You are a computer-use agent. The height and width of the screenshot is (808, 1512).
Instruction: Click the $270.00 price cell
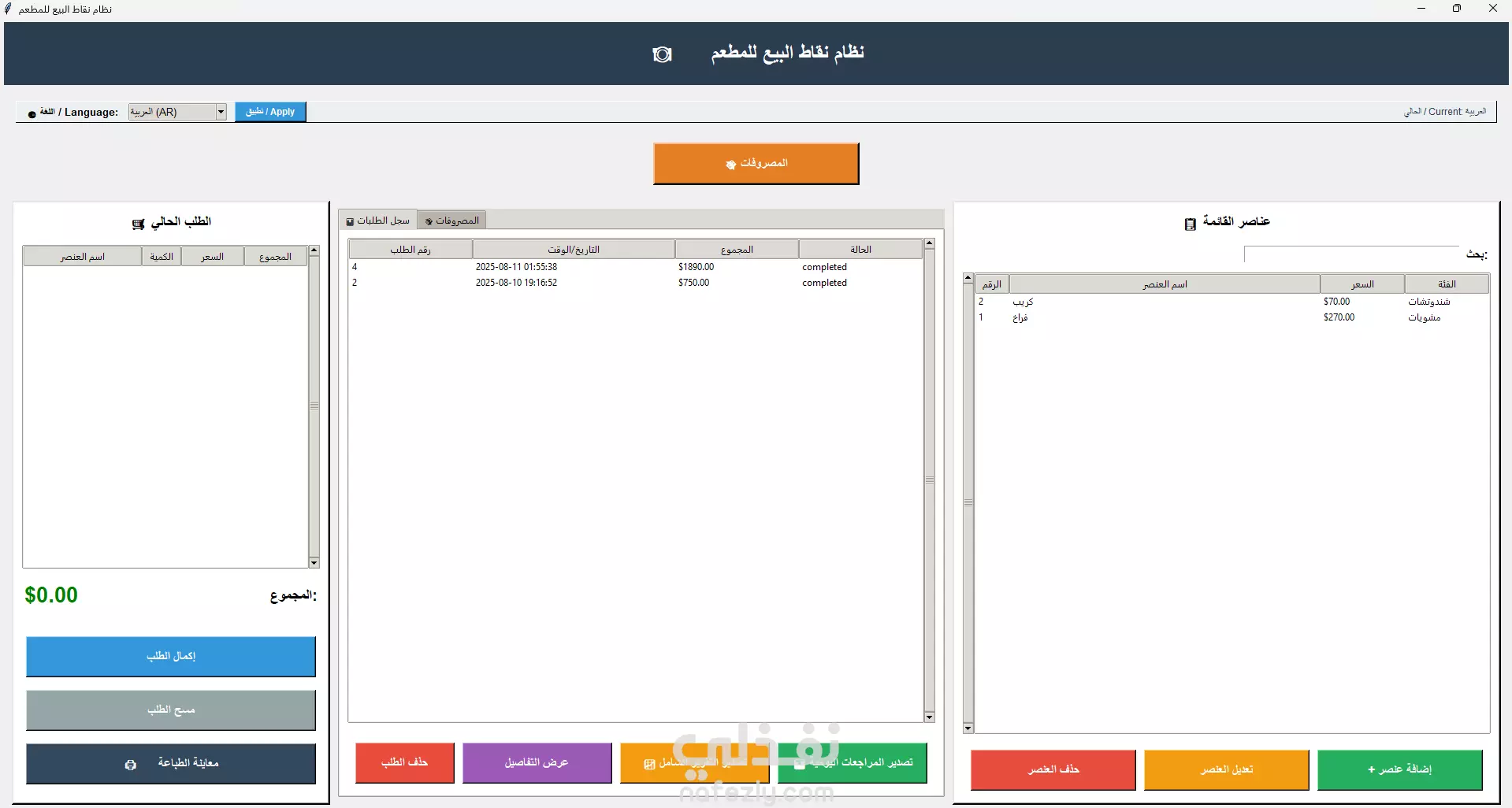pyautogui.click(x=1339, y=317)
